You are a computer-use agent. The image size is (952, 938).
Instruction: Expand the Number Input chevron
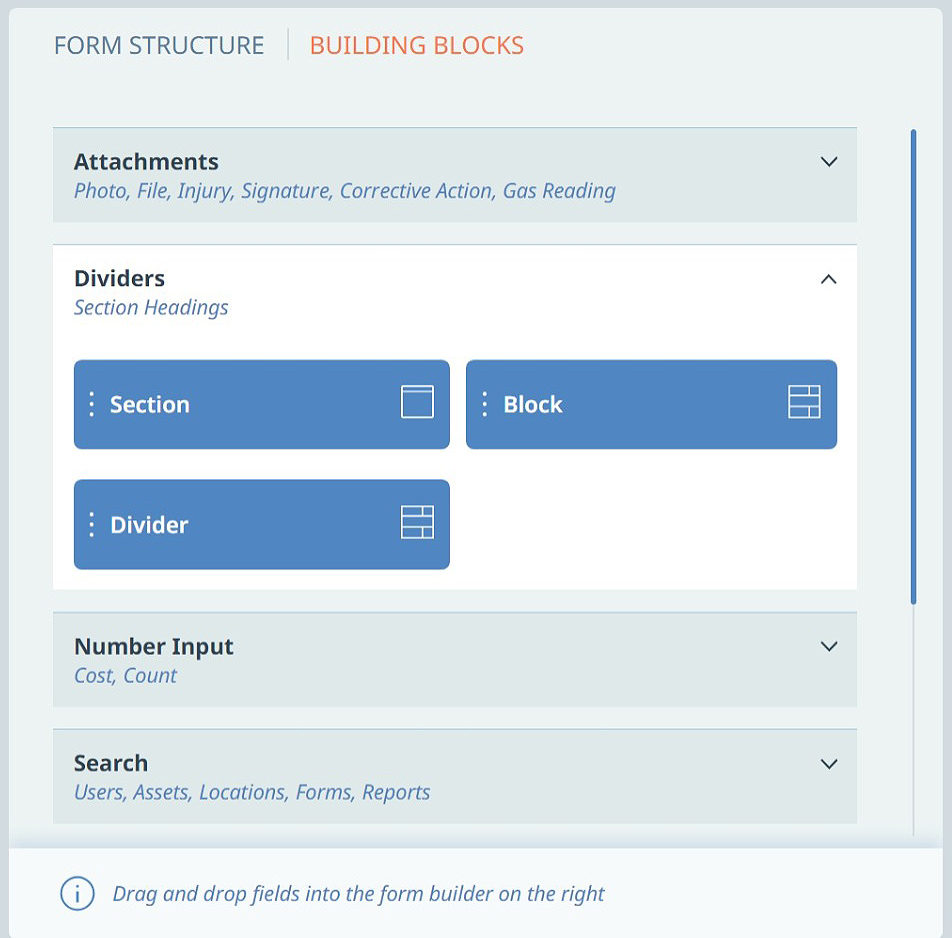pos(829,647)
